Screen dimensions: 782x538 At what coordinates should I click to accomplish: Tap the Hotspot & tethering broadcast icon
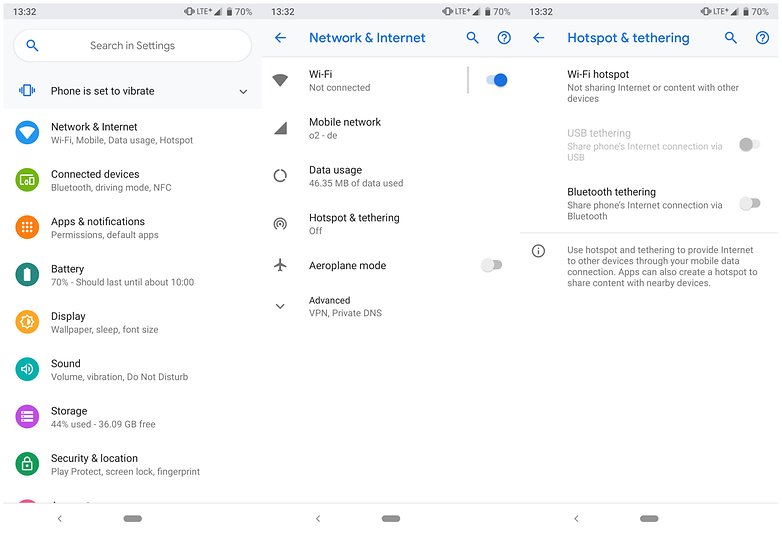coord(280,223)
